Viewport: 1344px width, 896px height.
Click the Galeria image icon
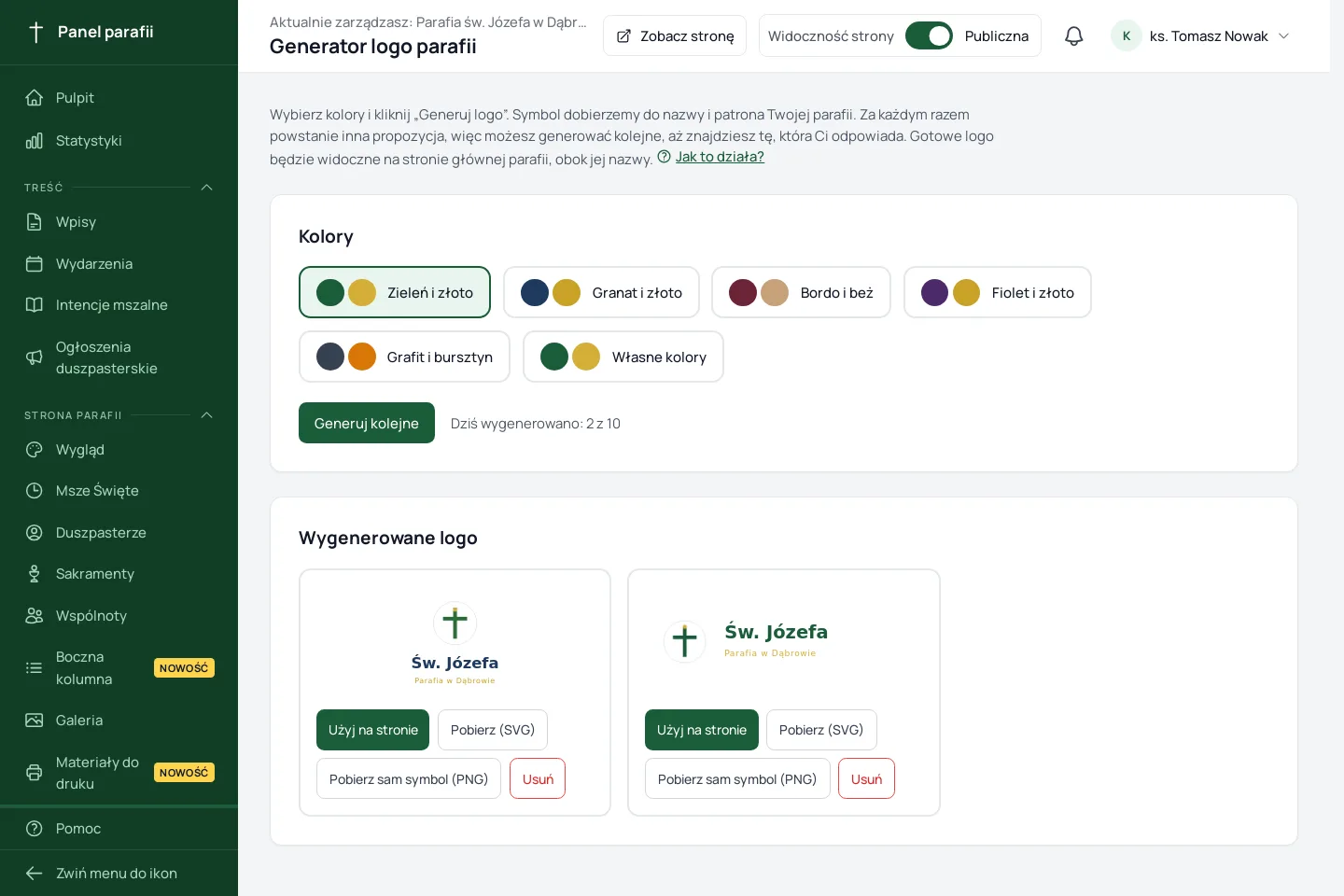pyautogui.click(x=35, y=721)
